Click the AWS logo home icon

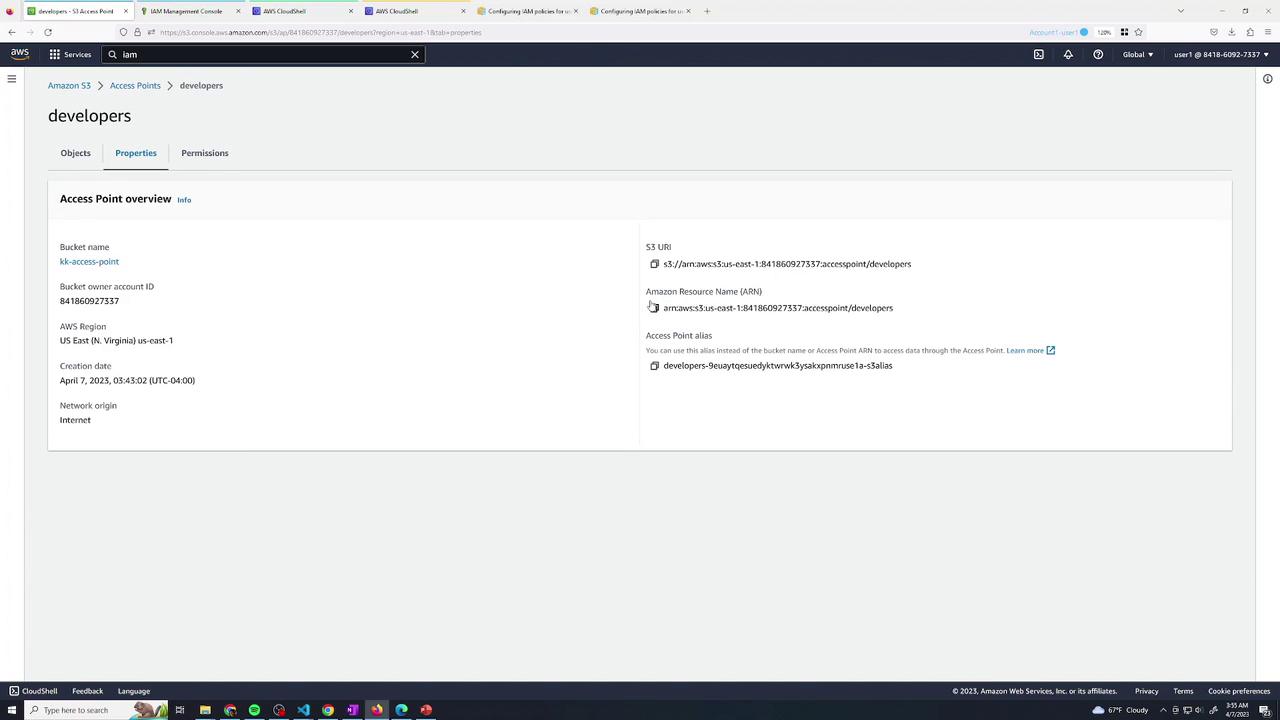click(x=20, y=54)
